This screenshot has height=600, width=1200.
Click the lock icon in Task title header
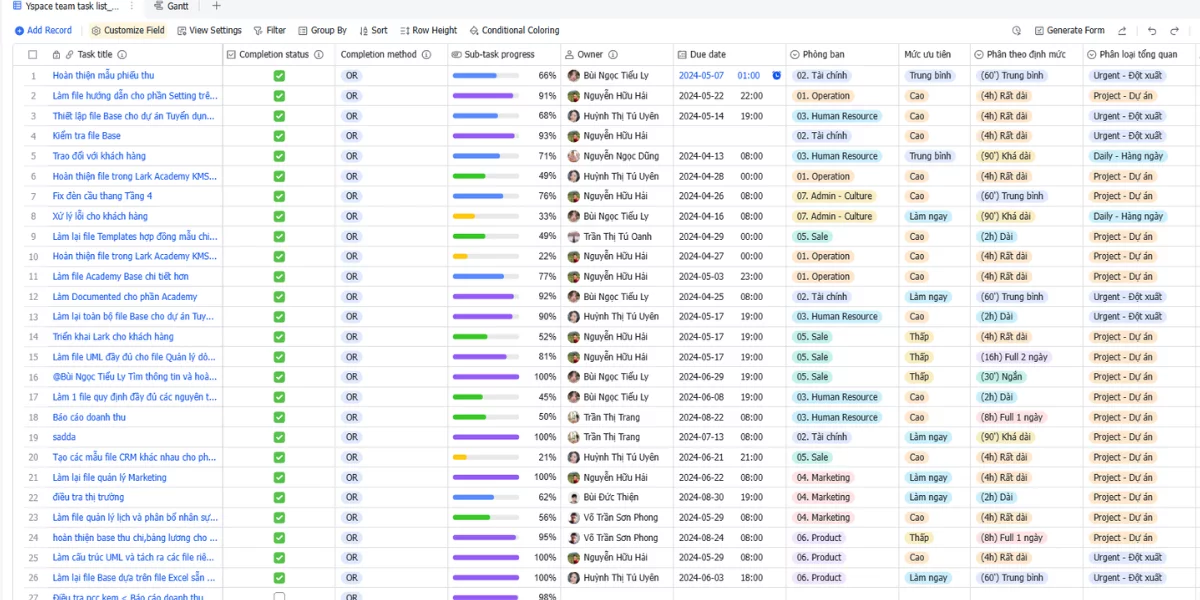(57, 55)
